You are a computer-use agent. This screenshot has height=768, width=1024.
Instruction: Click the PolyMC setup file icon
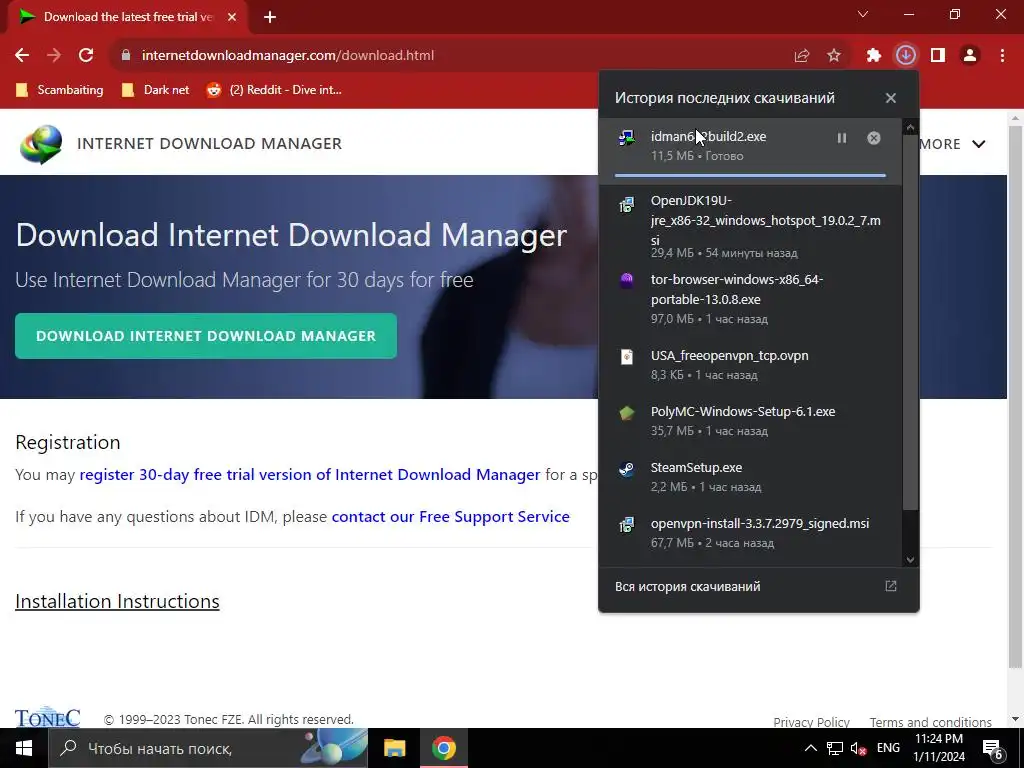pyautogui.click(x=626, y=413)
